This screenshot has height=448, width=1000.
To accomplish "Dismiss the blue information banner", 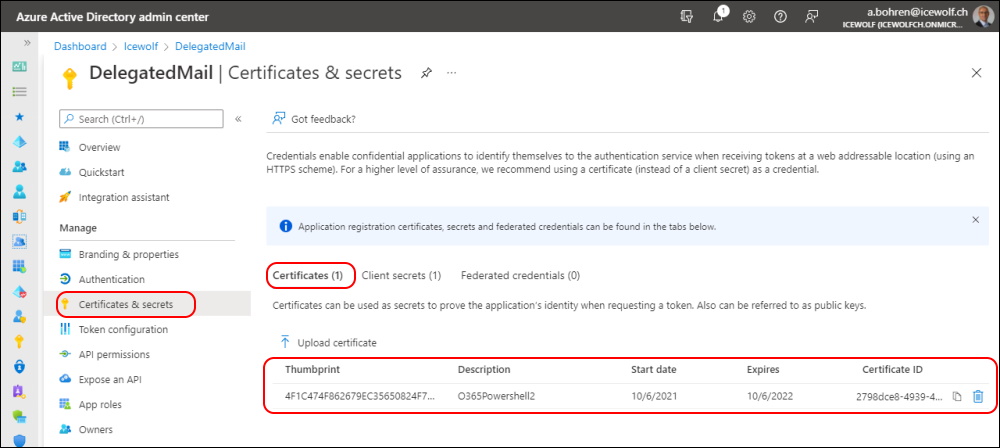I will (975, 220).
